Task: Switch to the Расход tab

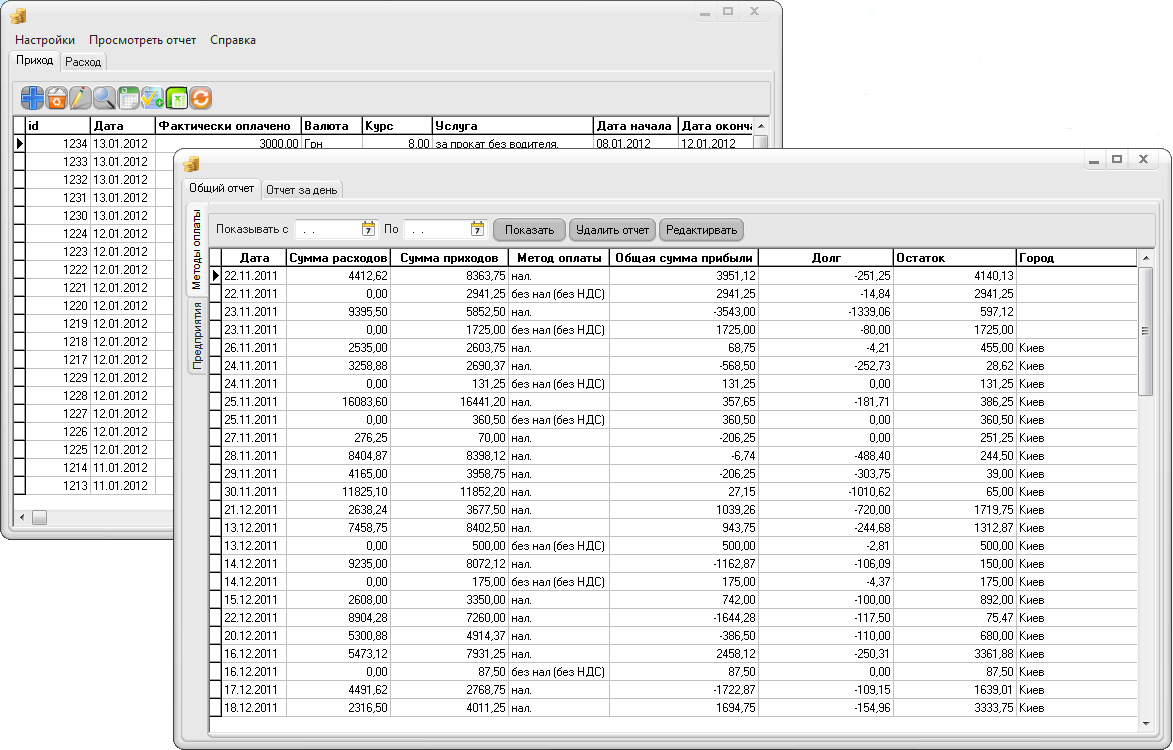Action: (83, 62)
